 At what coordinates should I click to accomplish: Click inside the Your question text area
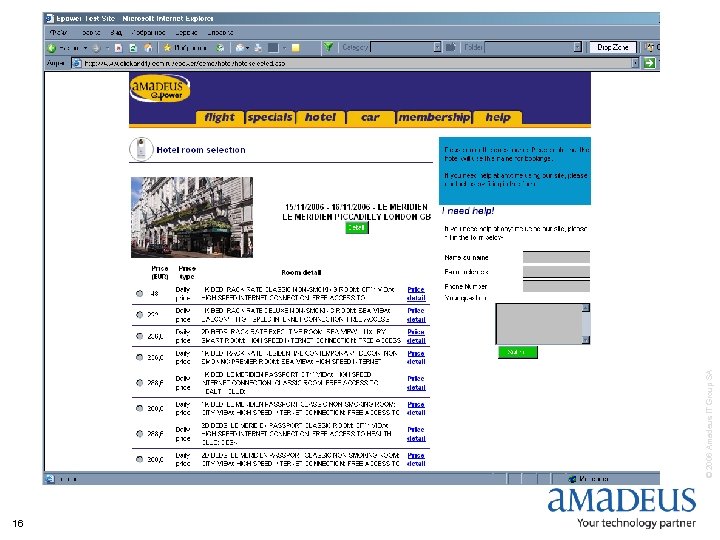pos(539,324)
